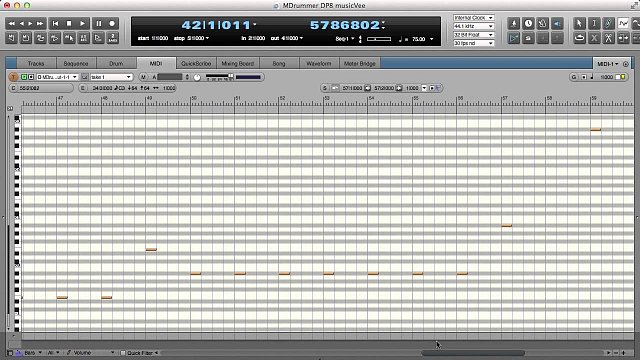The width and height of the screenshot is (640, 360).
Task: Switch to the Tracks tab
Action: 36,63
